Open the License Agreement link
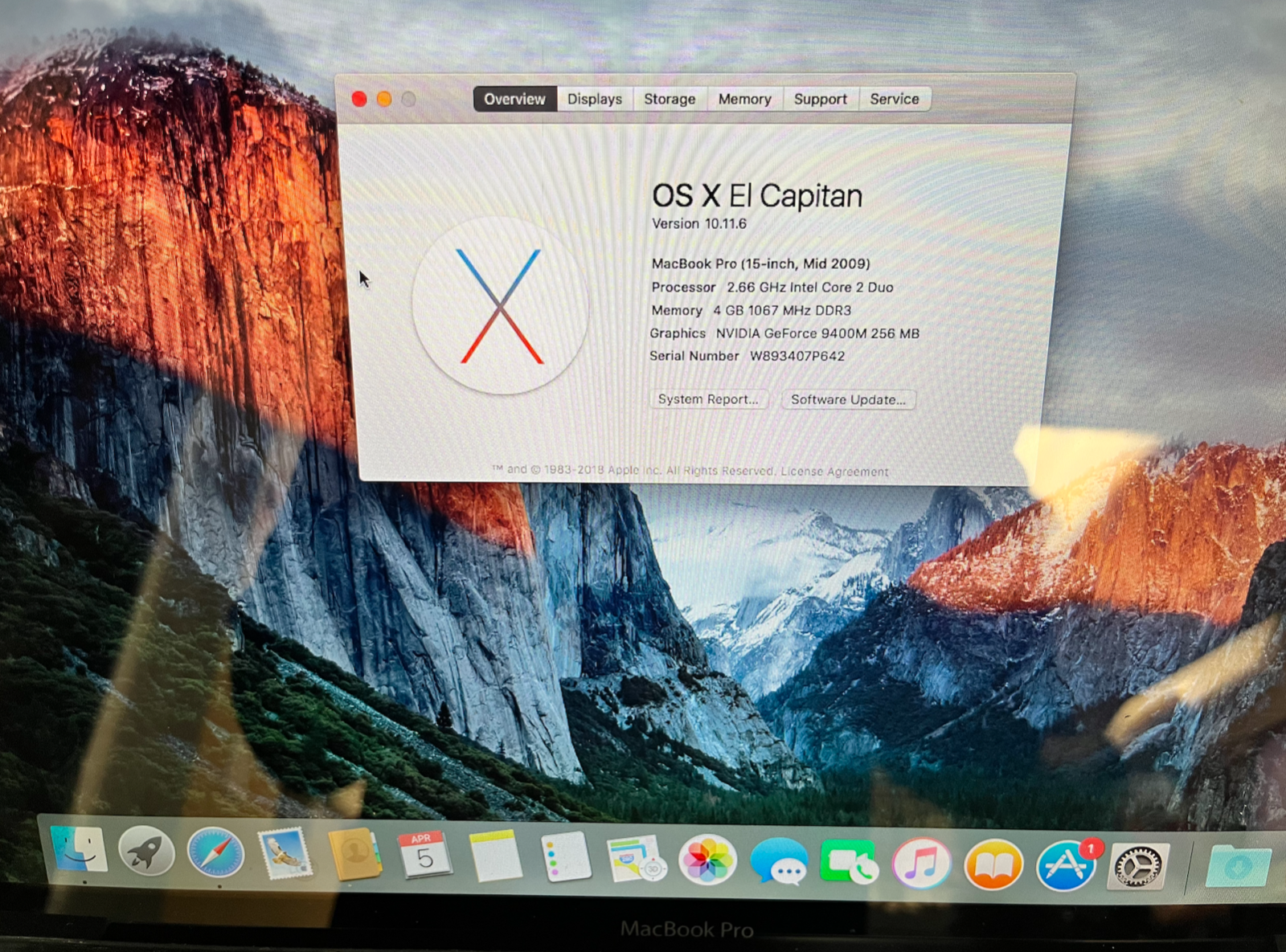 [834, 472]
